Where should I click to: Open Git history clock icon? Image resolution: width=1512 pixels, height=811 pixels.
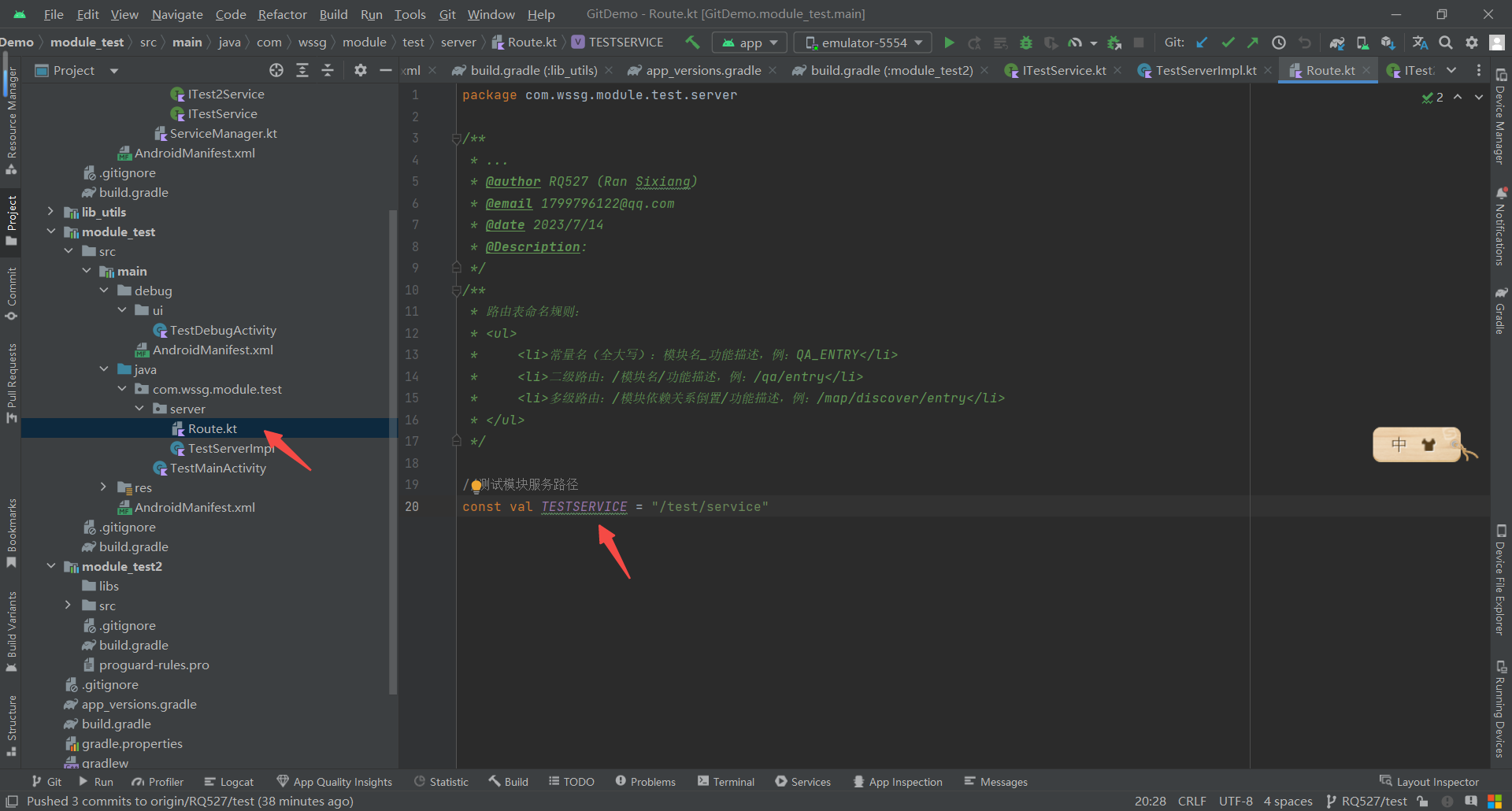click(1279, 43)
